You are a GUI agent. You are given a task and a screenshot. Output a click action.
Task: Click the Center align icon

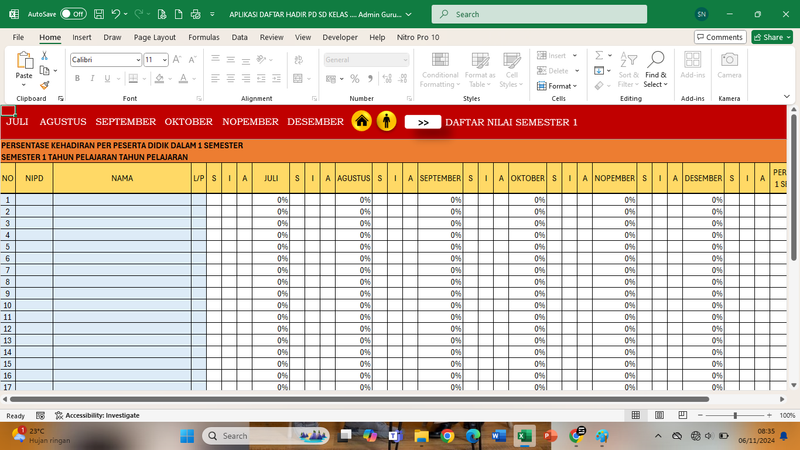pos(231,79)
